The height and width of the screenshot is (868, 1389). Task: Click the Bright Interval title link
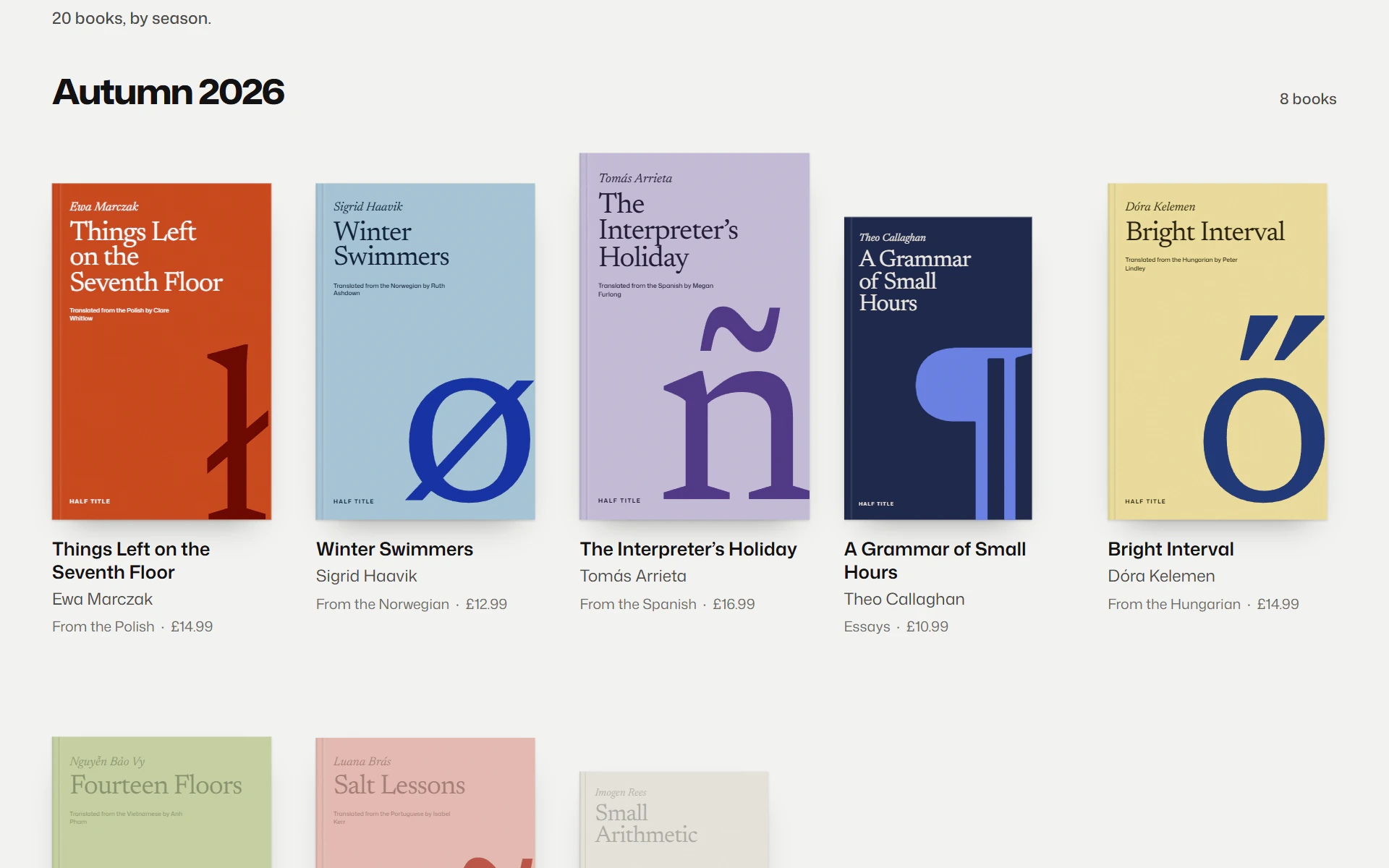(x=1171, y=549)
